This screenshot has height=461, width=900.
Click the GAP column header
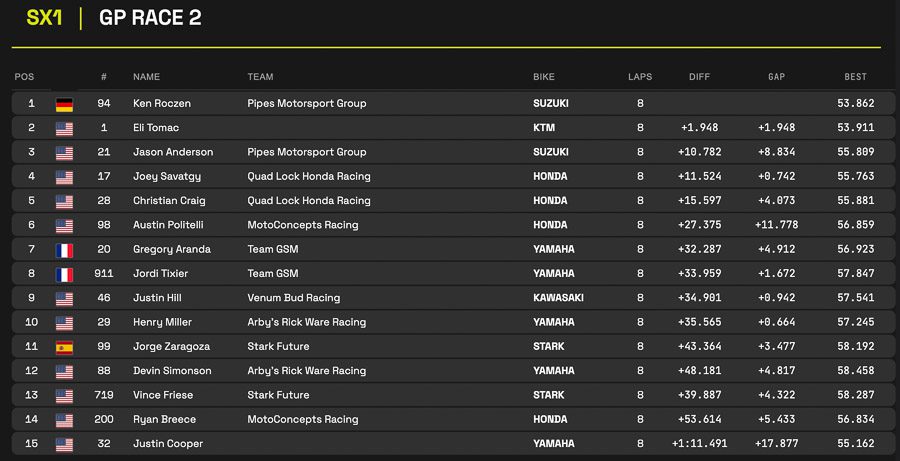click(776, 77)
